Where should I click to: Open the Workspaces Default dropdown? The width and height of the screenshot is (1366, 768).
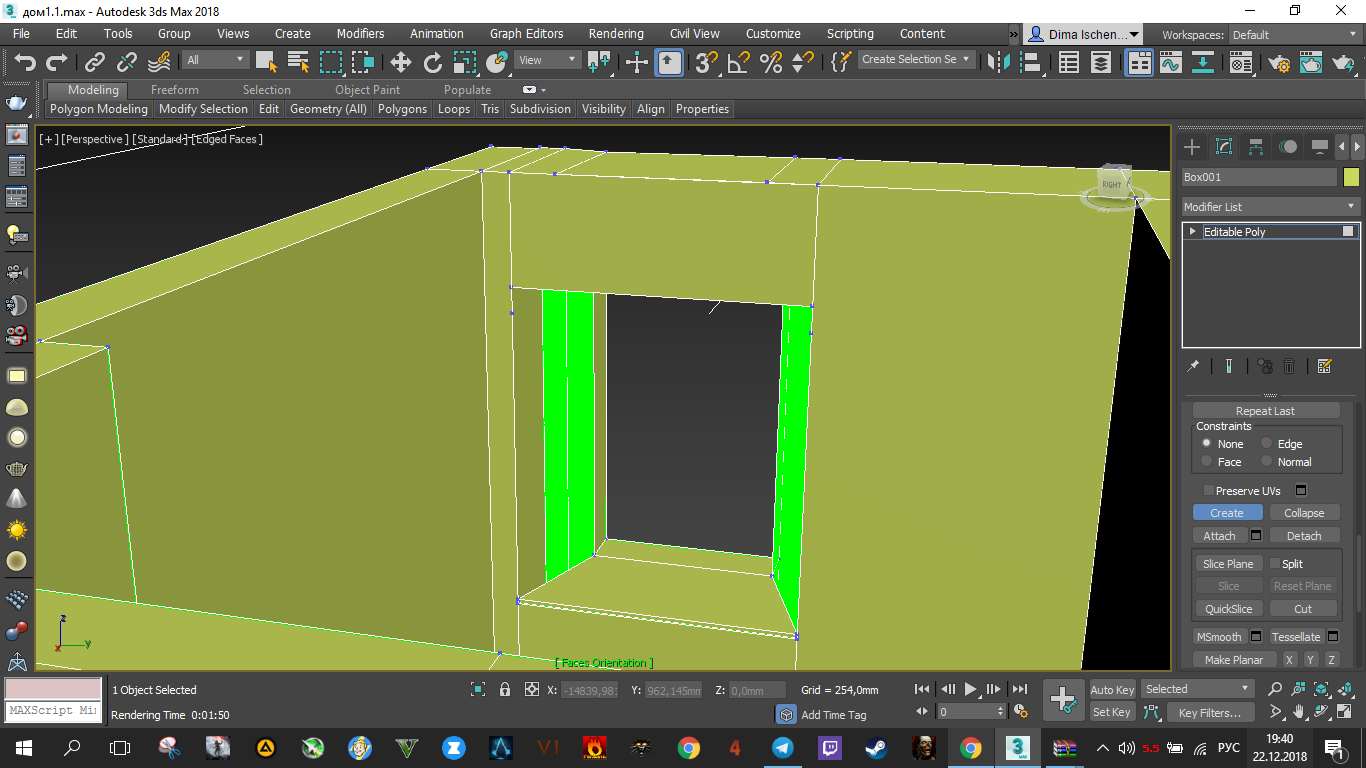pos(1294,35)
